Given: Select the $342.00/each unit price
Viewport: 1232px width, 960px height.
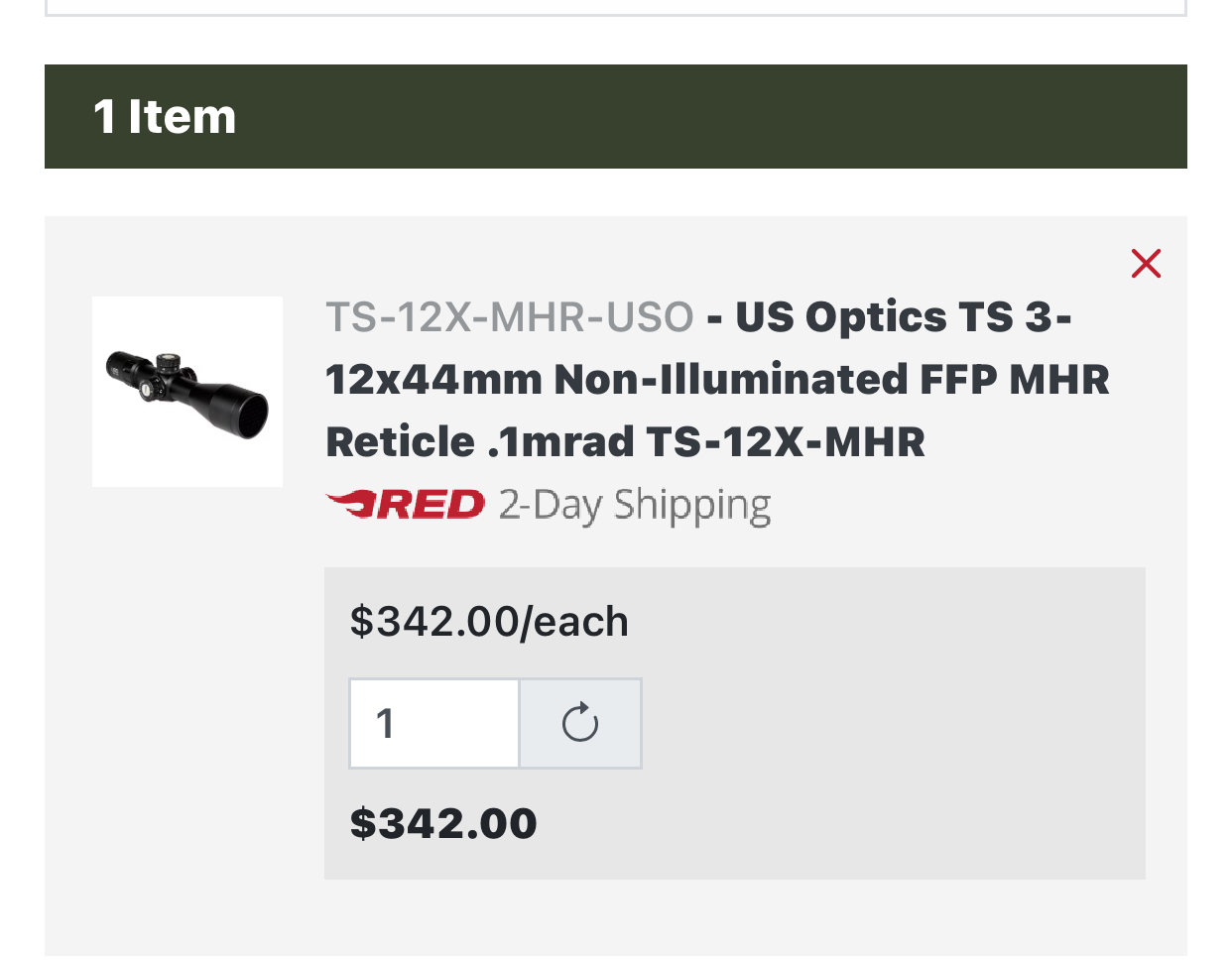Looking at the screenshot, I should [x=489, y=622].
